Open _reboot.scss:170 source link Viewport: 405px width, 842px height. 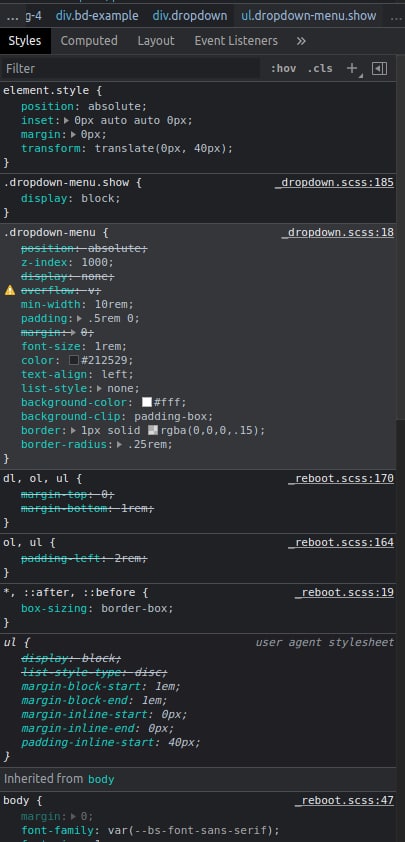click(341, 478)
